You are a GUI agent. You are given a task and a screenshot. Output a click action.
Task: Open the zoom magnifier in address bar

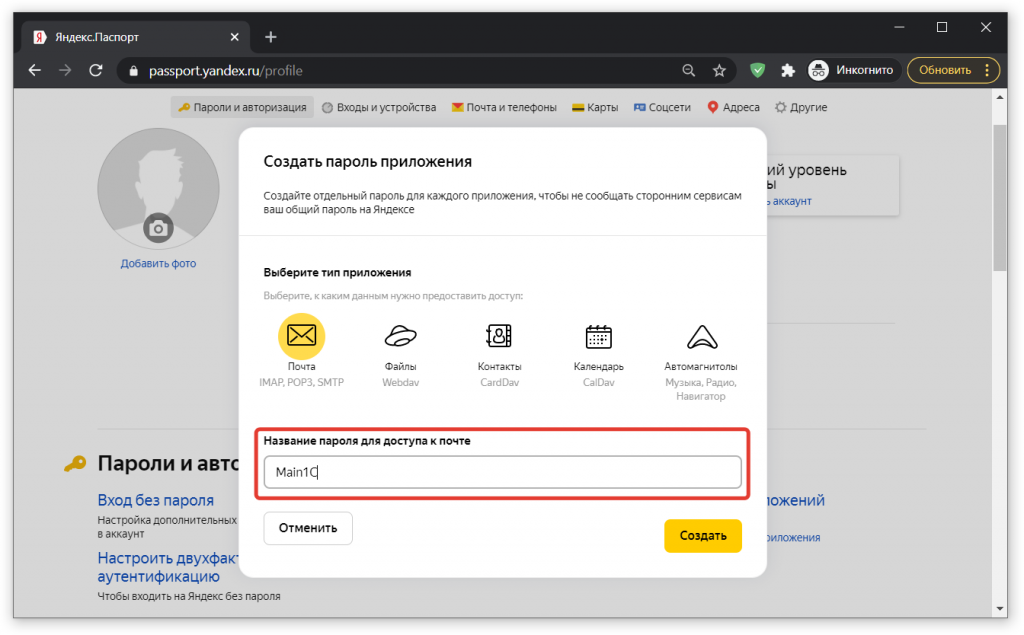click(x=688, y=71)
